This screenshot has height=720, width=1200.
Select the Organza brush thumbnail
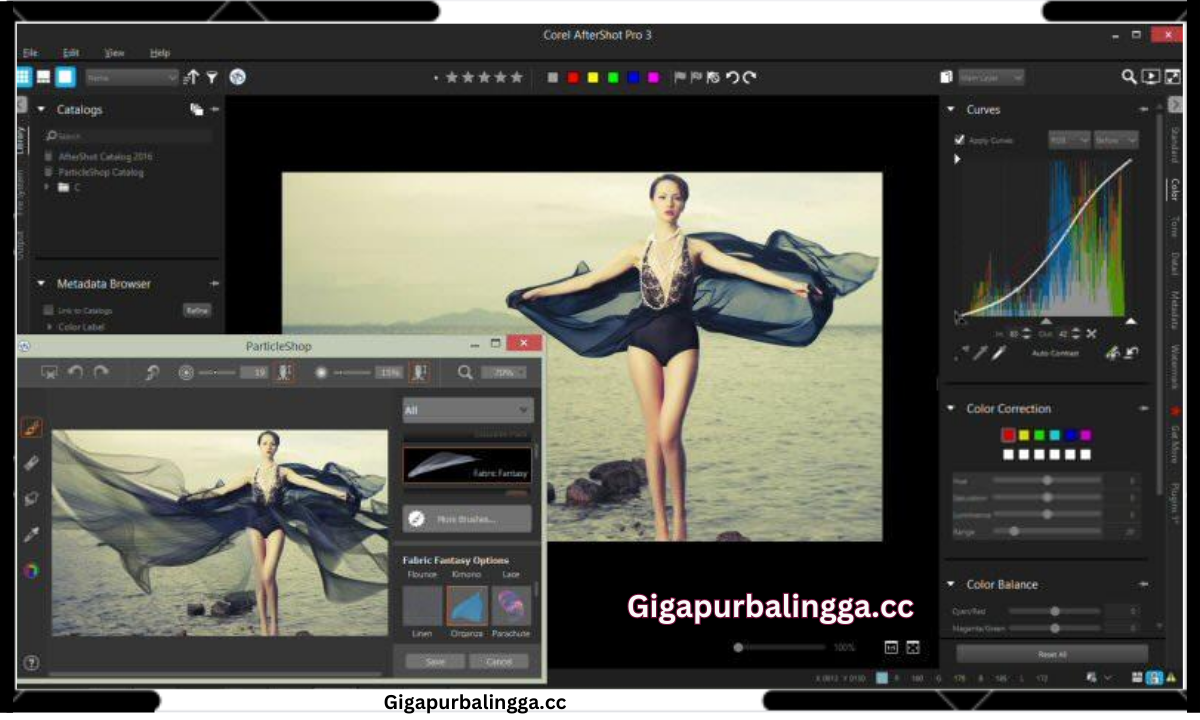coord(466,606)
